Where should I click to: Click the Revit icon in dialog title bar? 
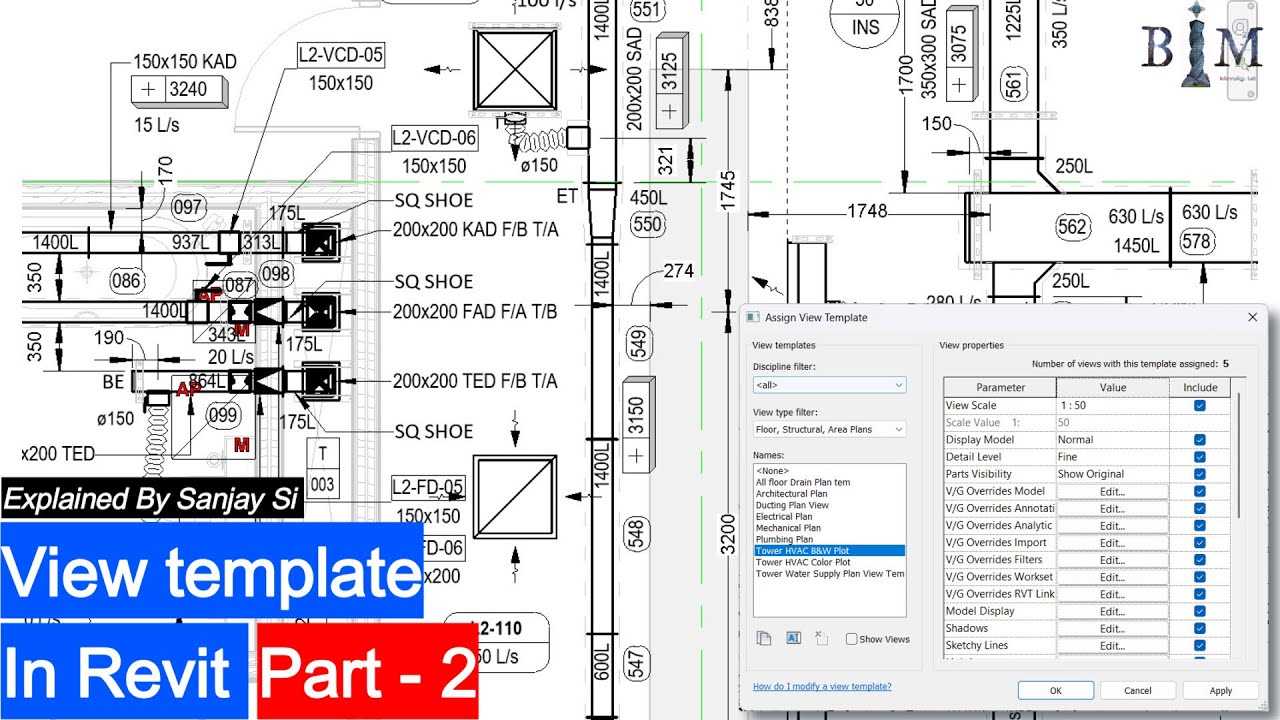coord(753,318)
